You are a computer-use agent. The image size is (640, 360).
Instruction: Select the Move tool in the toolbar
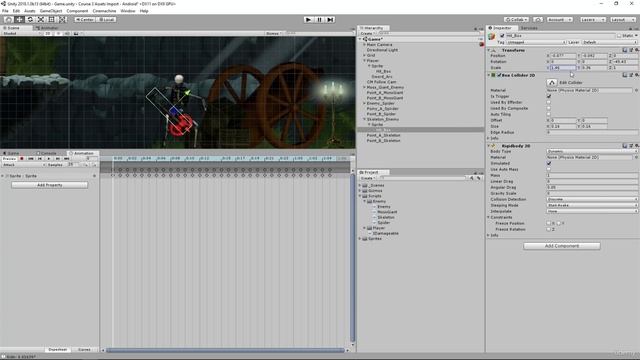(19, 20)
